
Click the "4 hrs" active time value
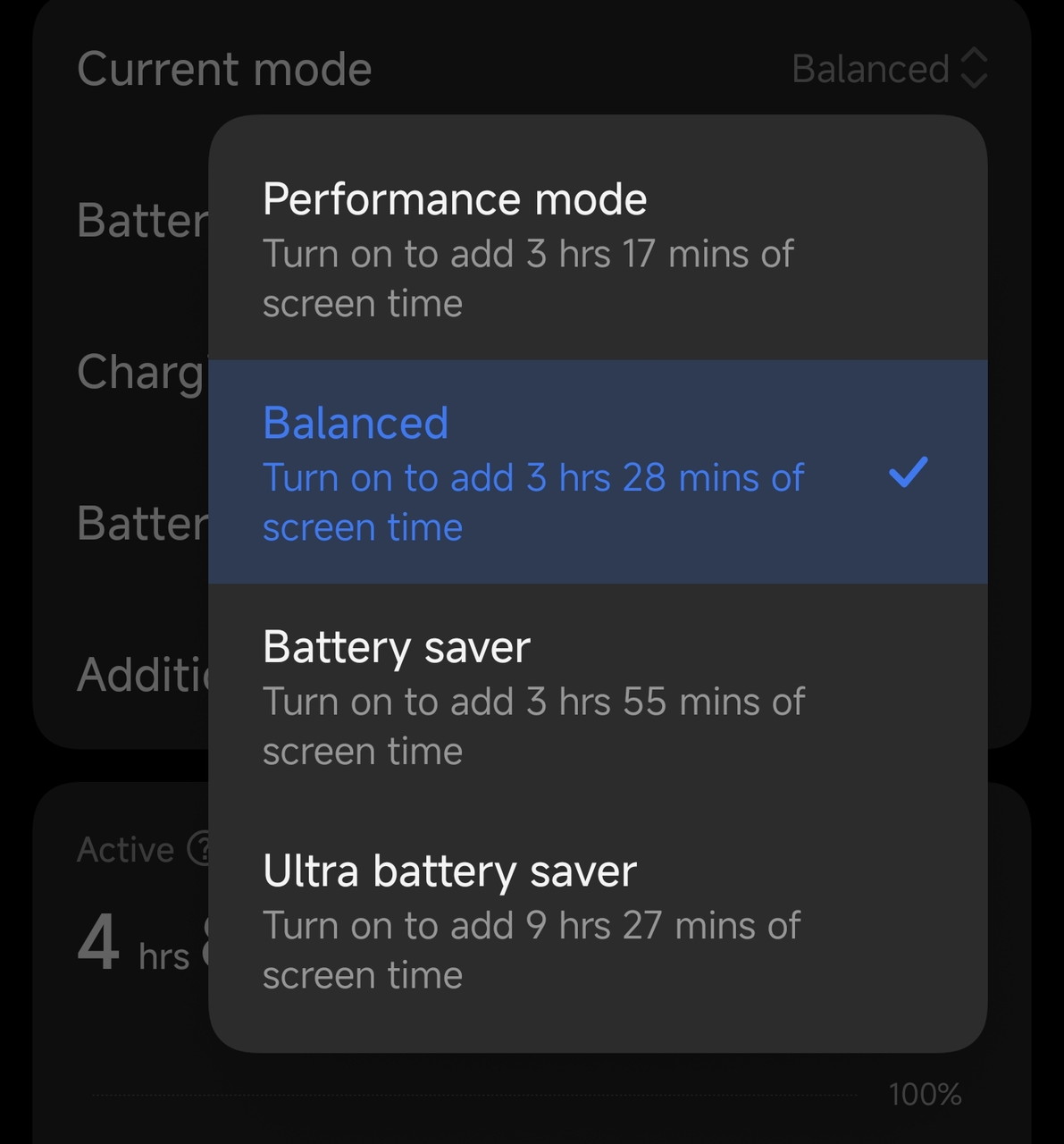[x=132, y=946]
